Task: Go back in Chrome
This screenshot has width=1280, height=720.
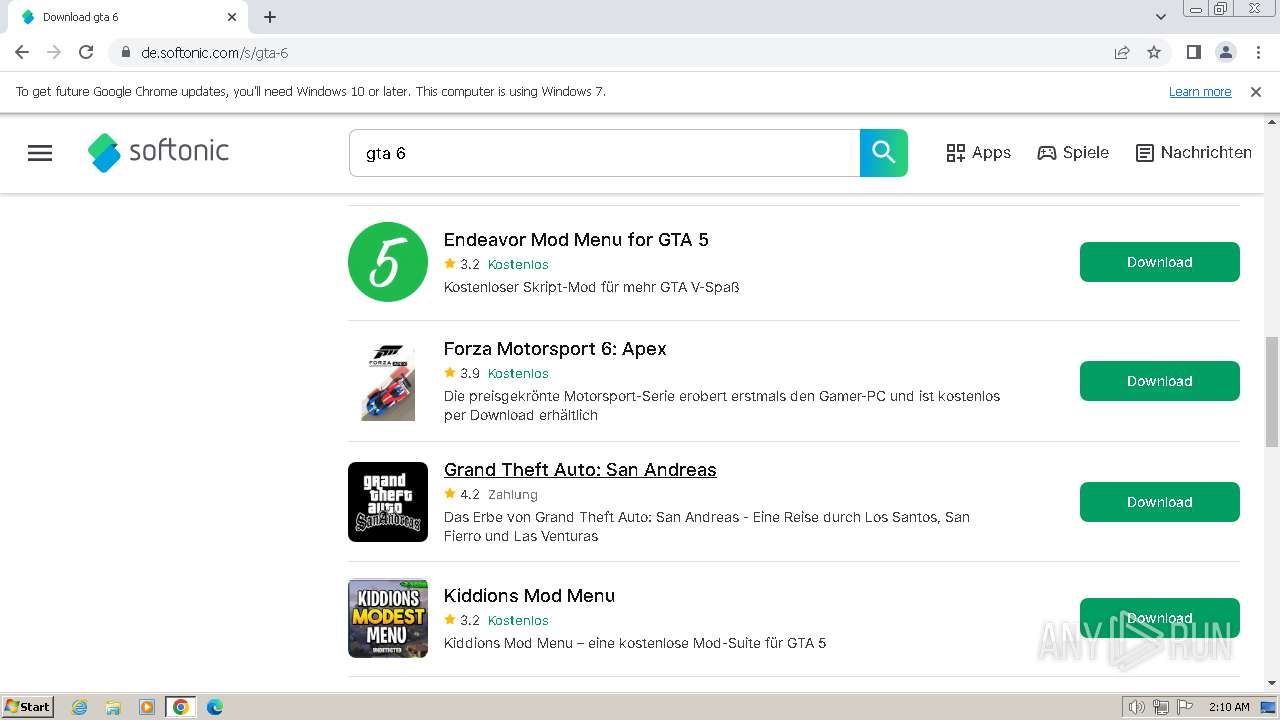Action: point(22,52)
